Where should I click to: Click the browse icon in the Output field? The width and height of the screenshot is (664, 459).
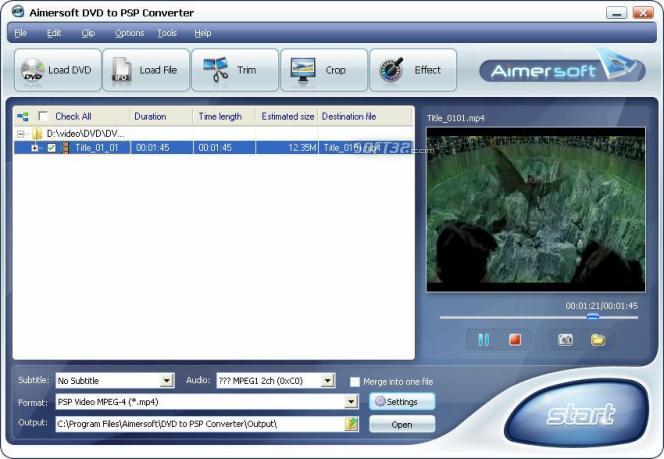point(351,424)
